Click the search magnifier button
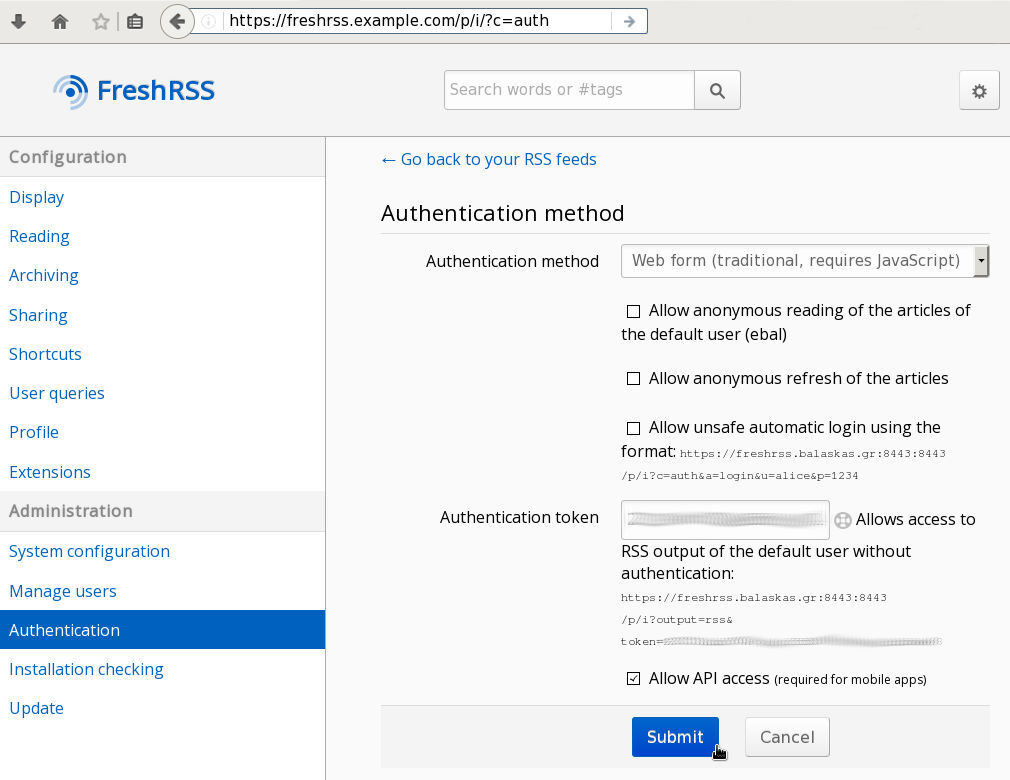Screen dimensions: 1010x780 pos(717,90)
